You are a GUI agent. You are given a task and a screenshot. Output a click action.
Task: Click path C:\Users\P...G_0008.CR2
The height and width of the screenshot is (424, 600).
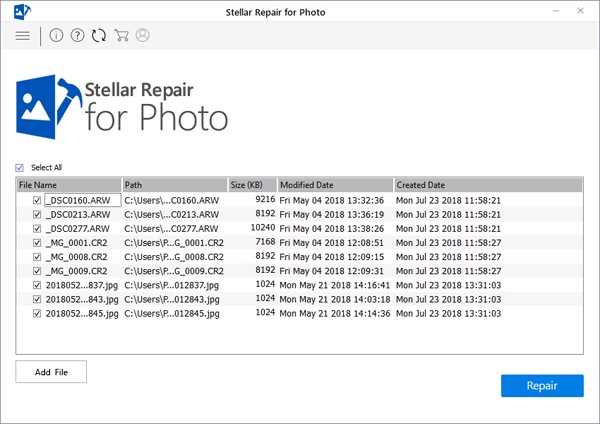(174, 257)
